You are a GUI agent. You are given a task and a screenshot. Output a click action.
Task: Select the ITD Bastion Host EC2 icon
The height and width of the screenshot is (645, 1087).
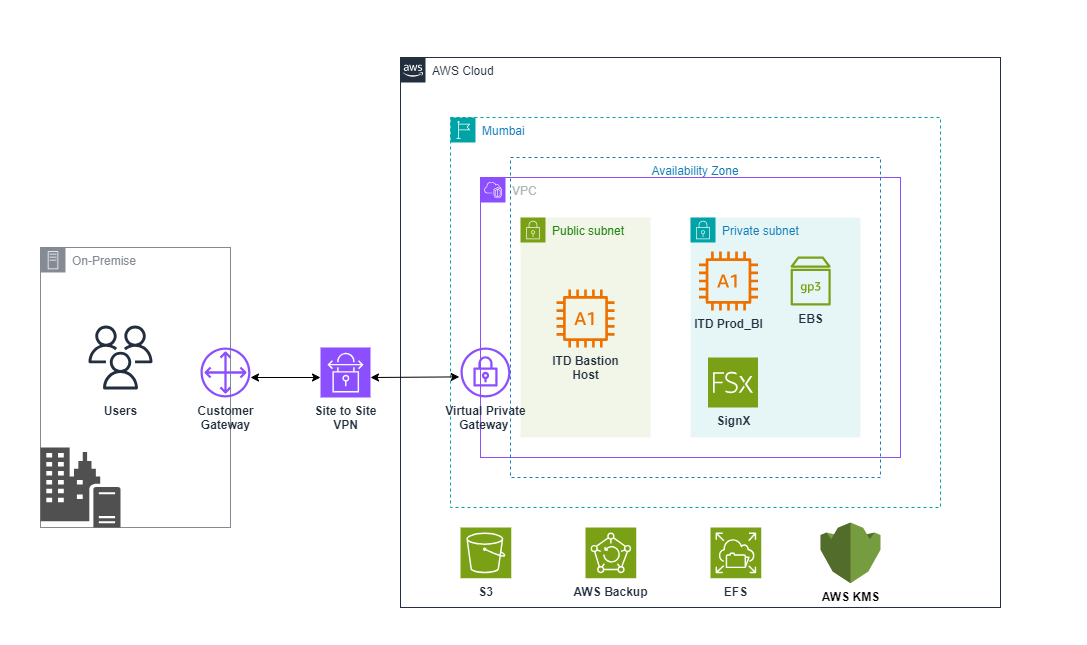[x=585, y=318]
